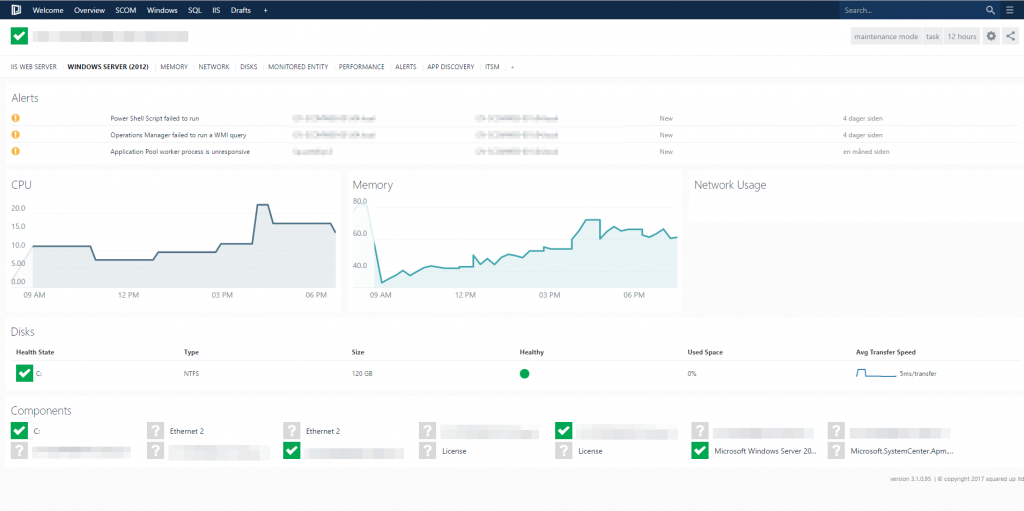This screenshot has width=1024, height=511.
Task: Click the search magnifier icon
Action: (991, 10)
